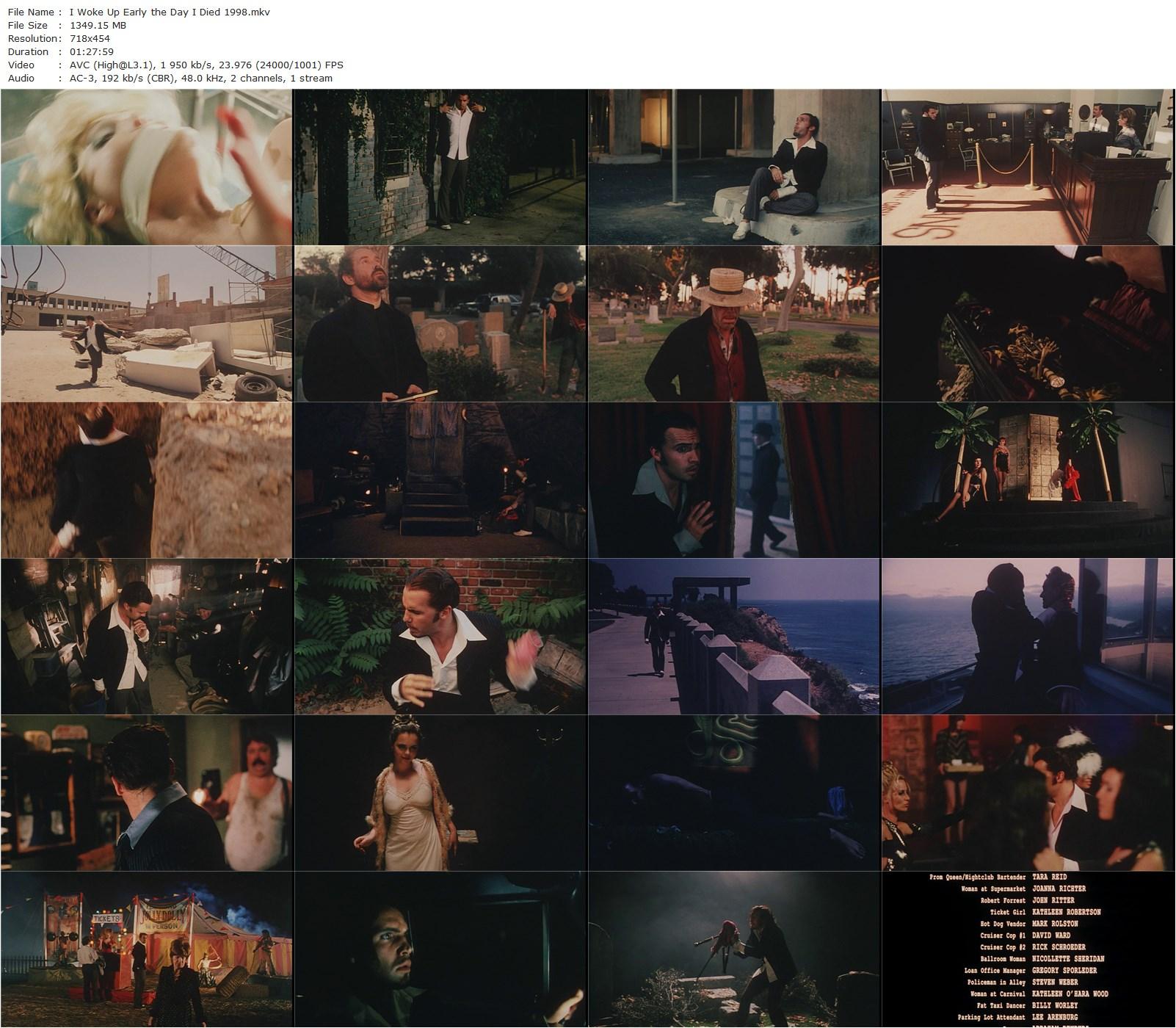Click the carnival ticket booth thumbnail

coord(147,949)
